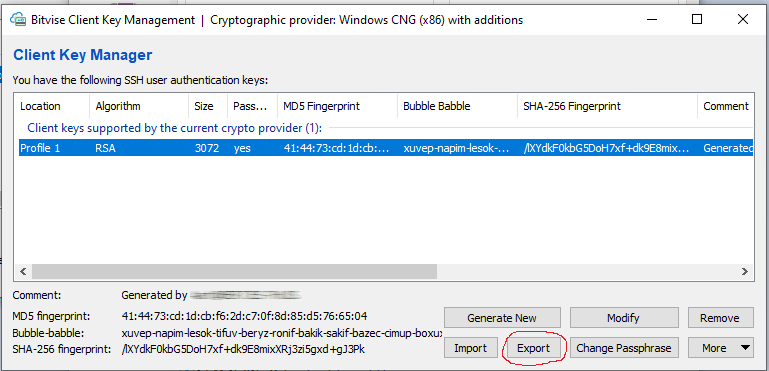The image size is (769, 371).
Task: Maximize the Client Key Management window
Action: tap(696, 20)
